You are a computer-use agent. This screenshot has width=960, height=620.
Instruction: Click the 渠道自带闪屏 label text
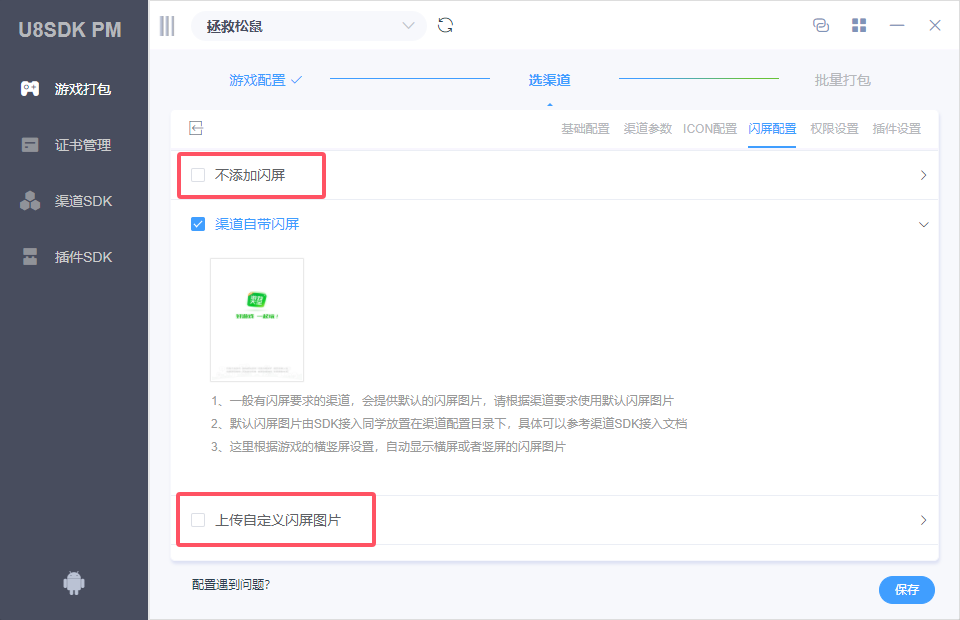pos(257,224)
